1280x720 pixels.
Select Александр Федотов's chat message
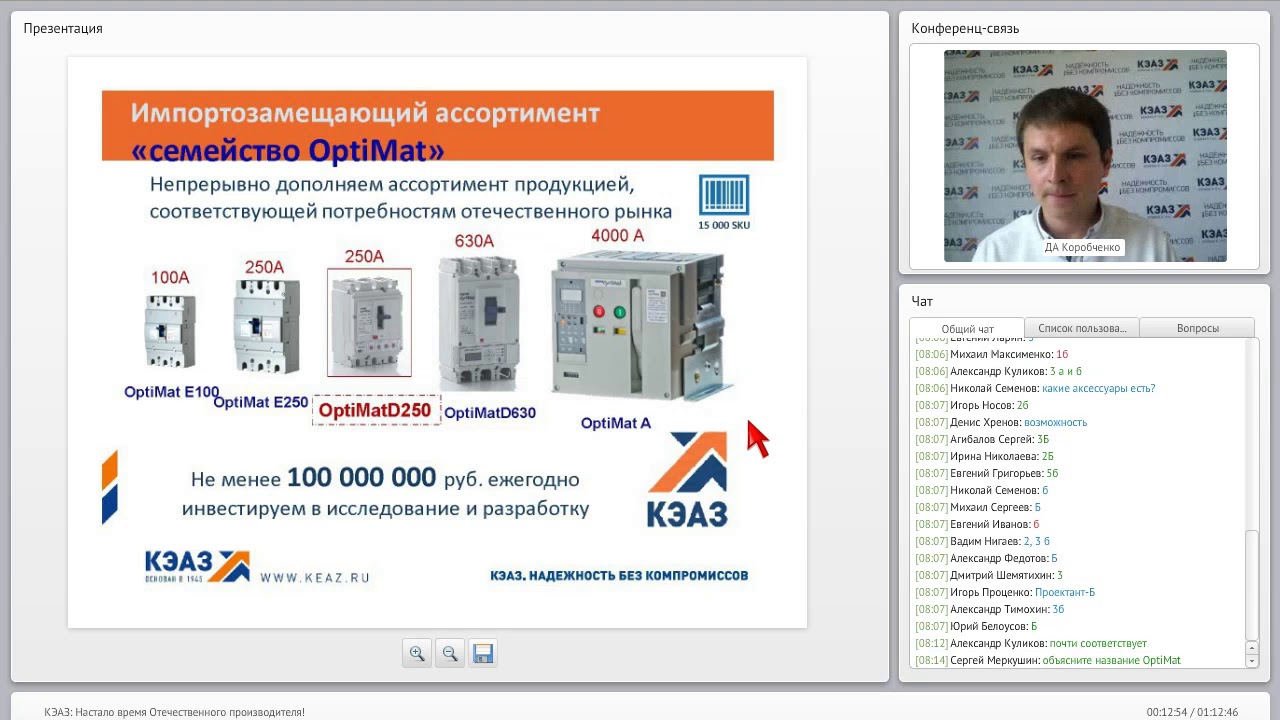(987, 558)
